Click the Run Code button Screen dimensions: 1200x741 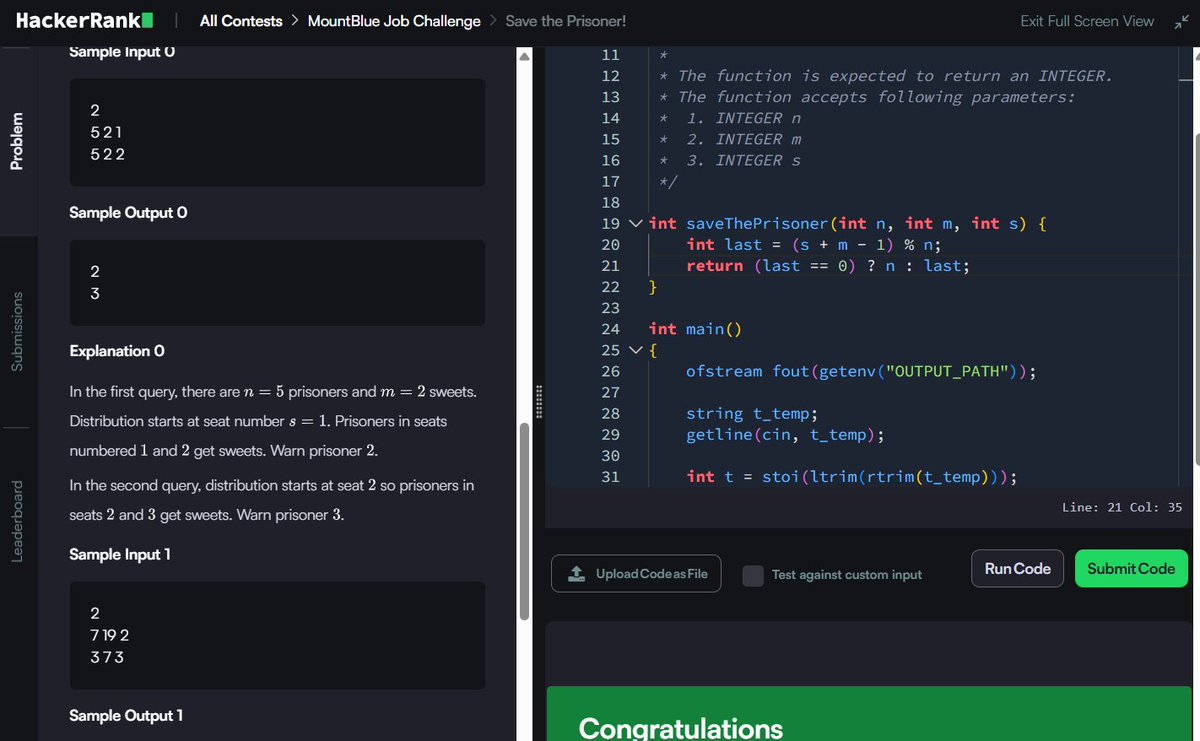[1017, 568]
